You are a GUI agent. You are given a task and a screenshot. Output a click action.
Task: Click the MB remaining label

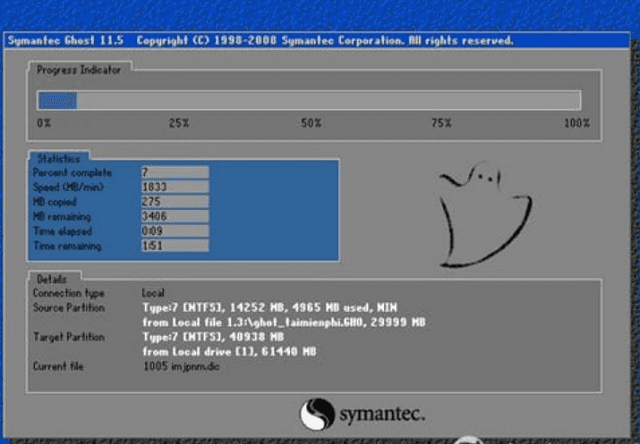[62, 217]
